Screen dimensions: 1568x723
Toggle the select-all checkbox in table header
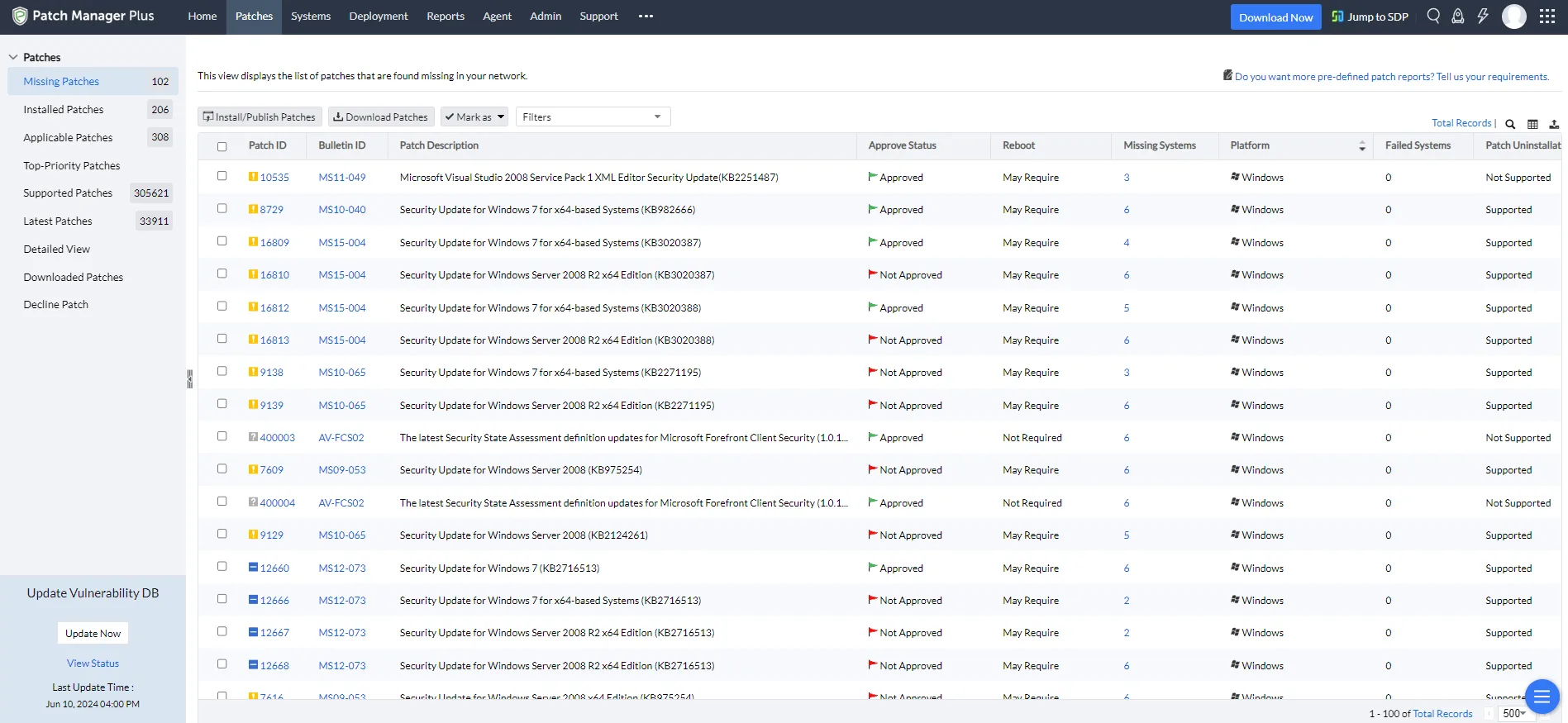pyautogui.click(x=222, y=146)
